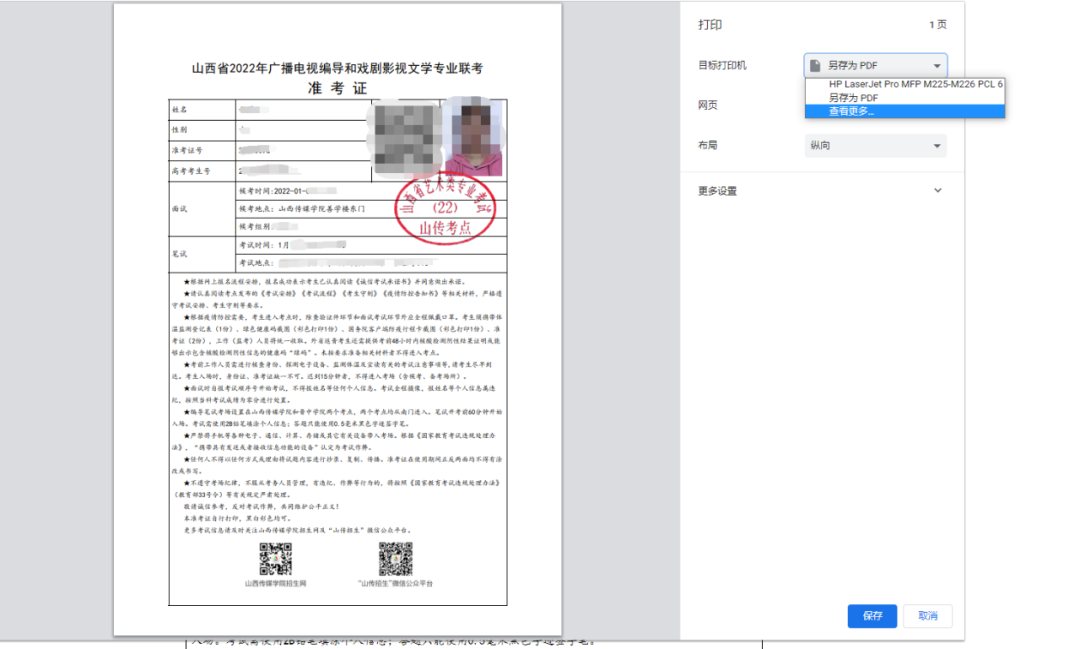
Task: Click the 布局 layout label
Action: tap(708, 146)
